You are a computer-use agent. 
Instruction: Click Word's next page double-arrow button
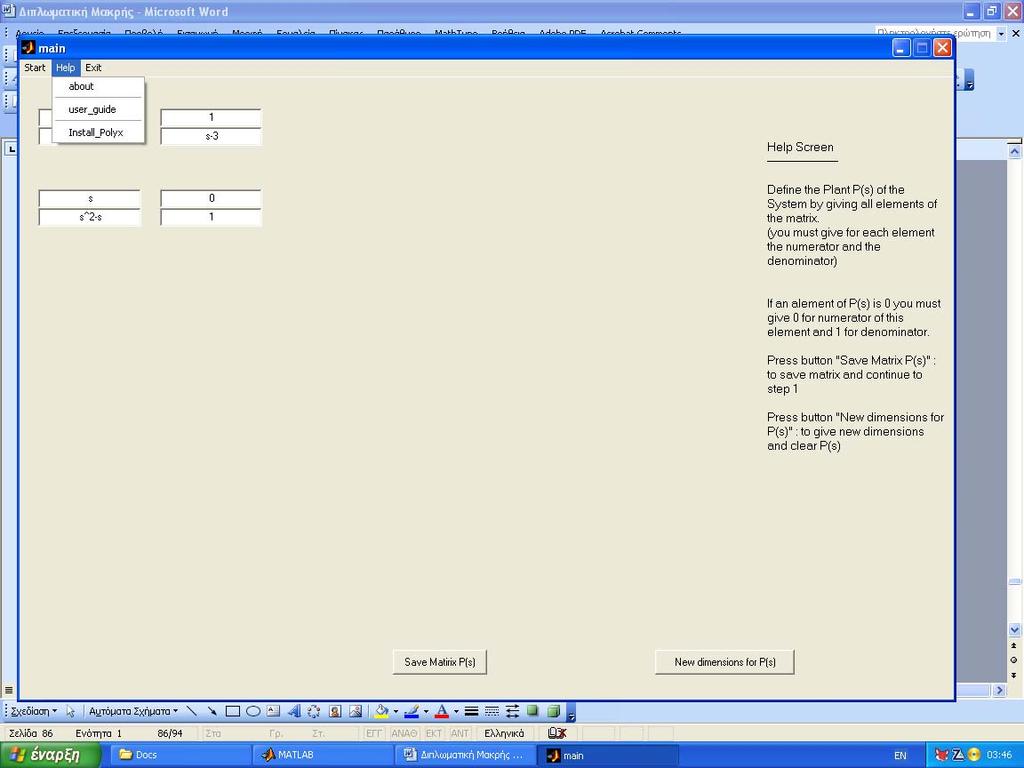click(1014, 675)
